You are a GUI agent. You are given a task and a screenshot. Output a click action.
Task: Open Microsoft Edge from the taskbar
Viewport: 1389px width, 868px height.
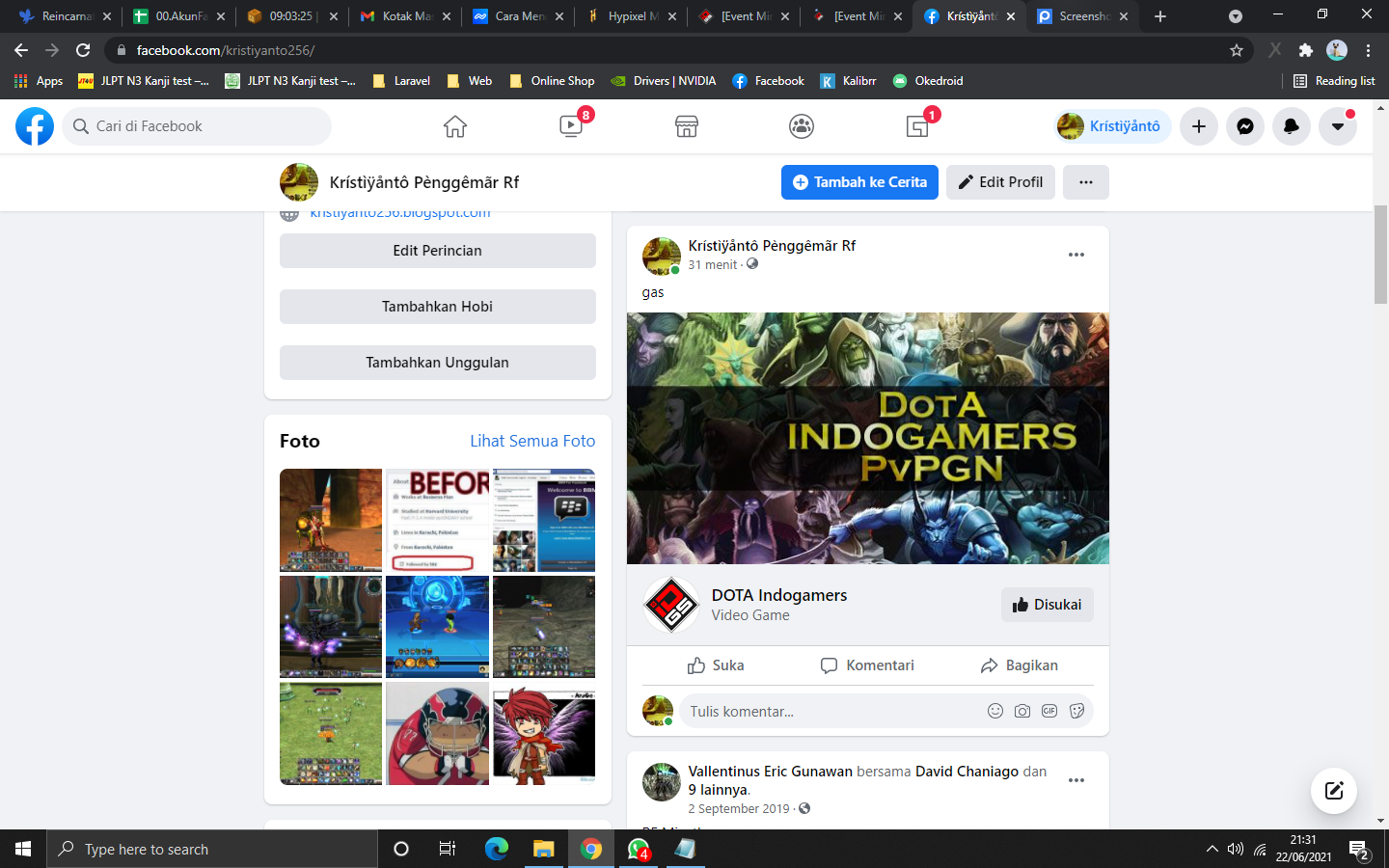click(x=496, y=849)
